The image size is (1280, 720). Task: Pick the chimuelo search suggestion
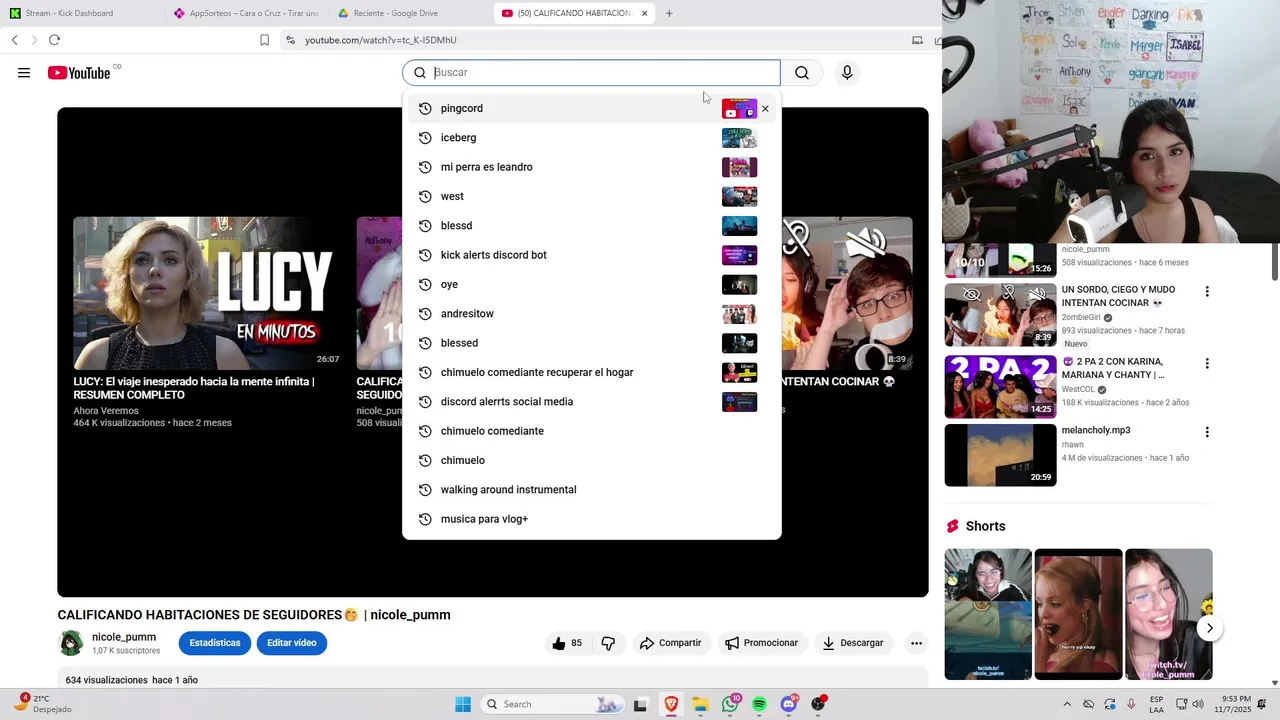[x=591, y=461]
